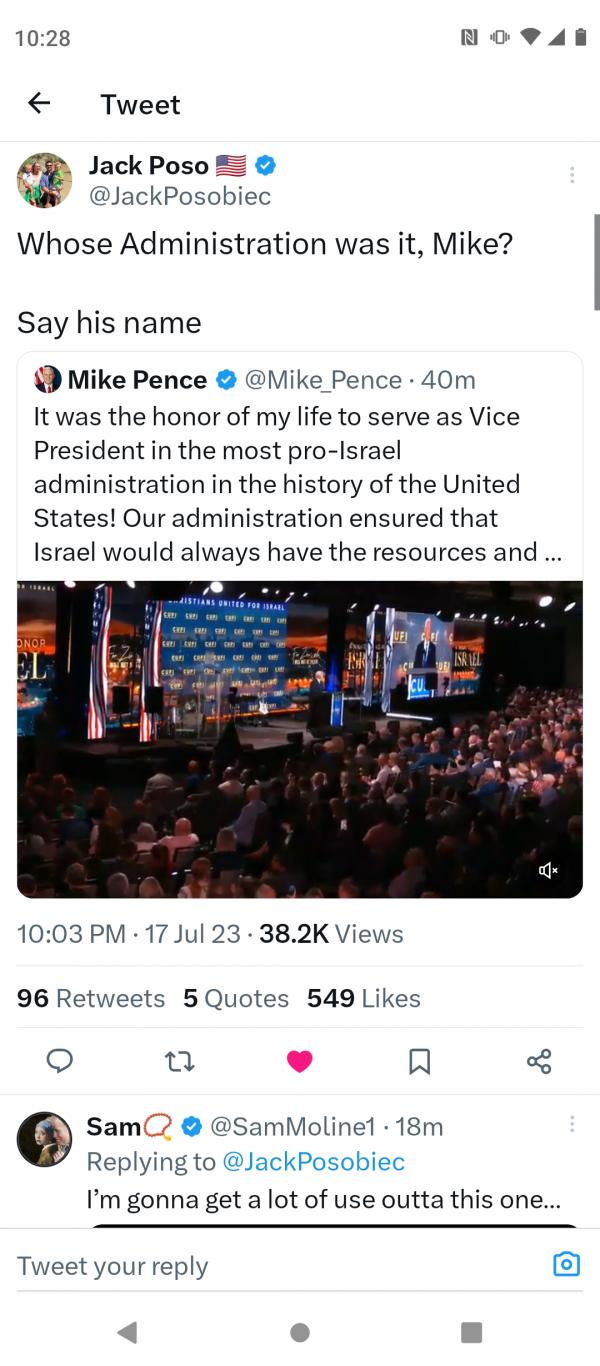
Task: Tap Mike Pence's blue checkmark
Action: tap(226, 379)
